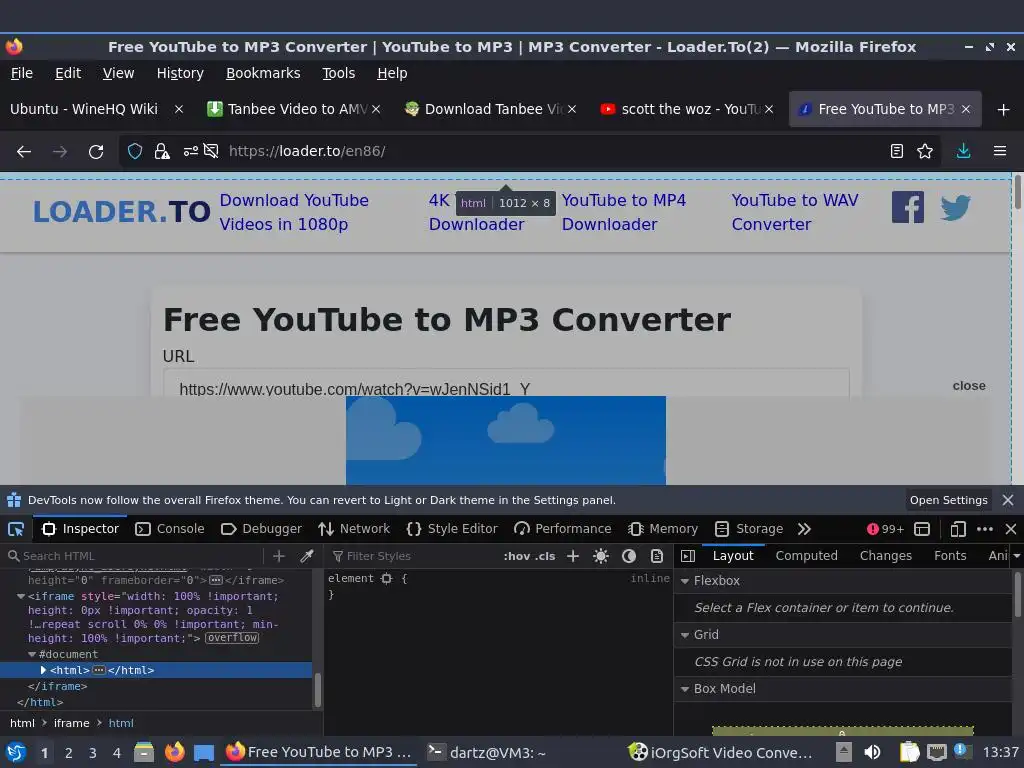
Task: Switch to Computed sidebar tab
Action: [807, 556]
